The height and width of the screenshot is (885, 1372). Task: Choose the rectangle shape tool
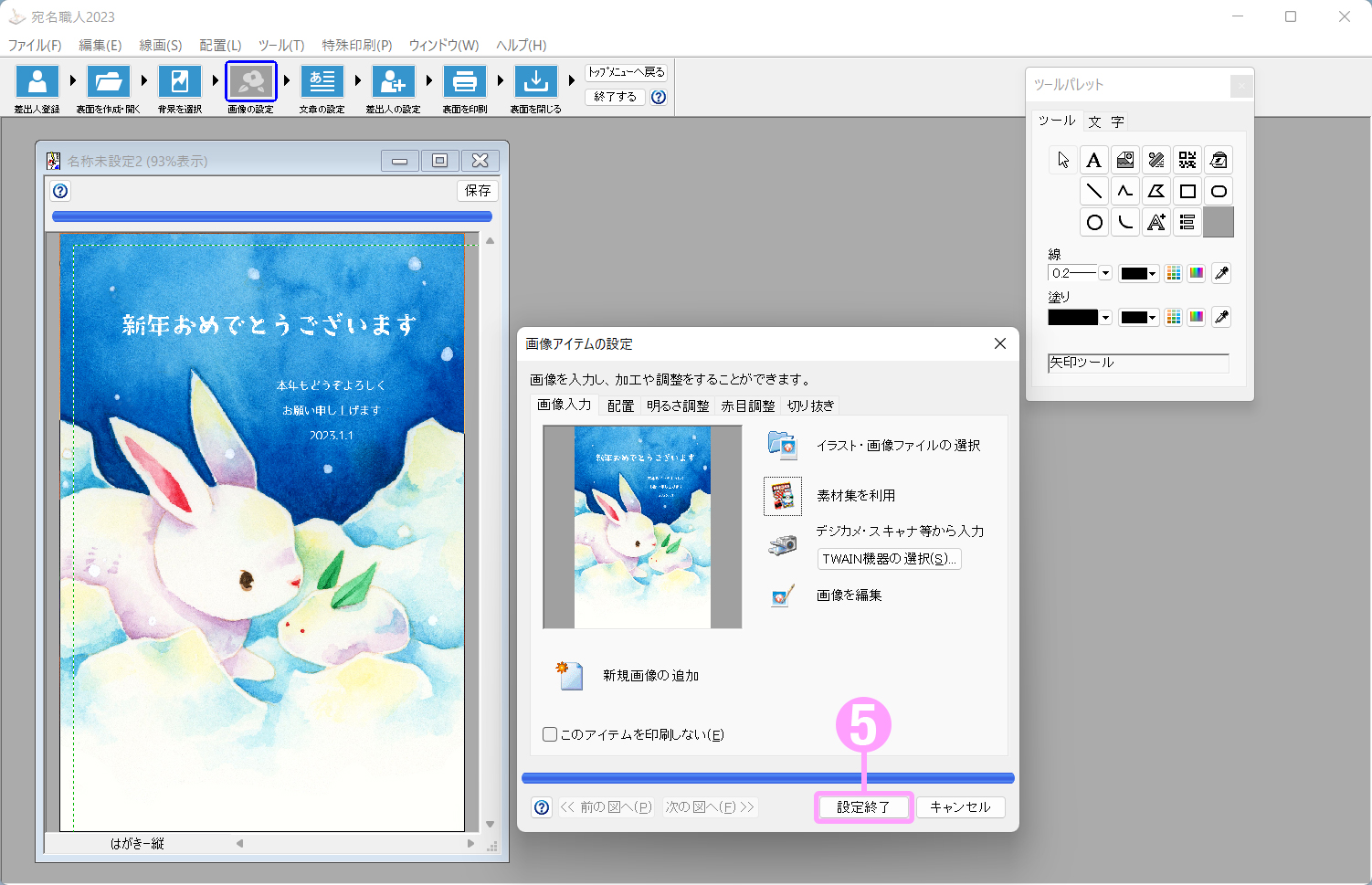click(1187, 192)
